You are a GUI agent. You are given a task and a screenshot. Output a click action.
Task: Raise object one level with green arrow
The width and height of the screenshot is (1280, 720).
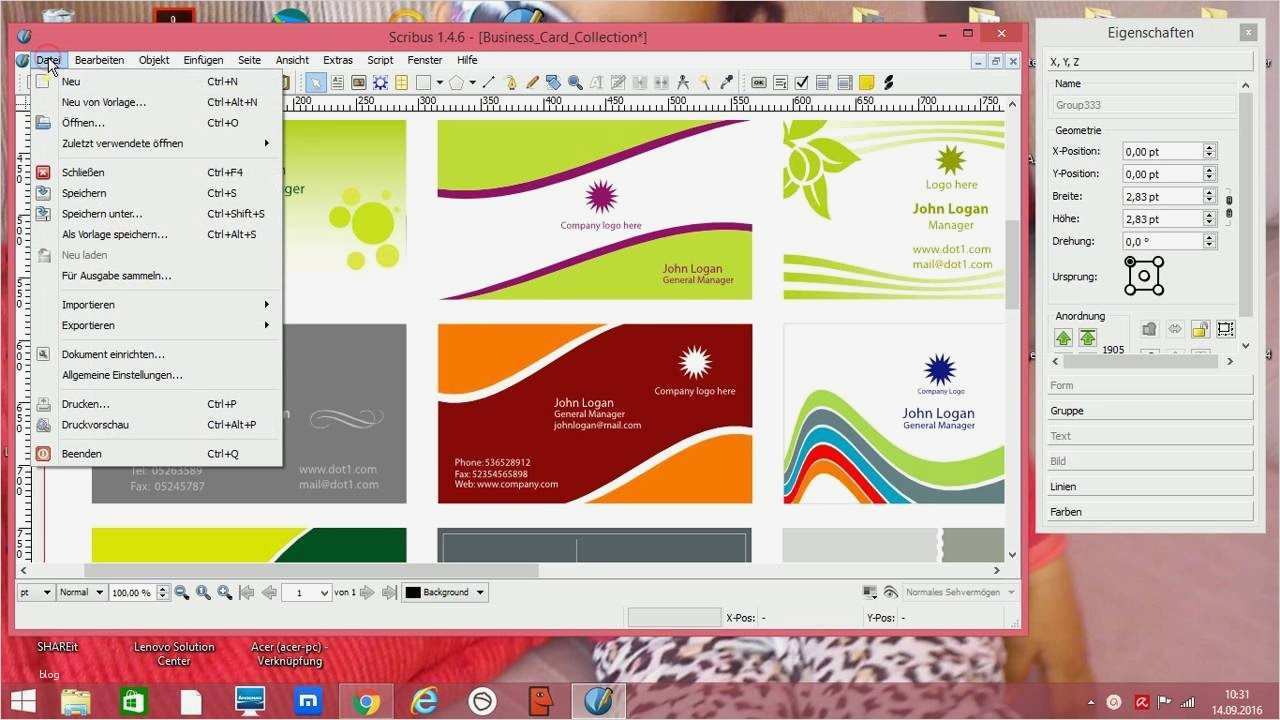click(x=1063, y=338)
